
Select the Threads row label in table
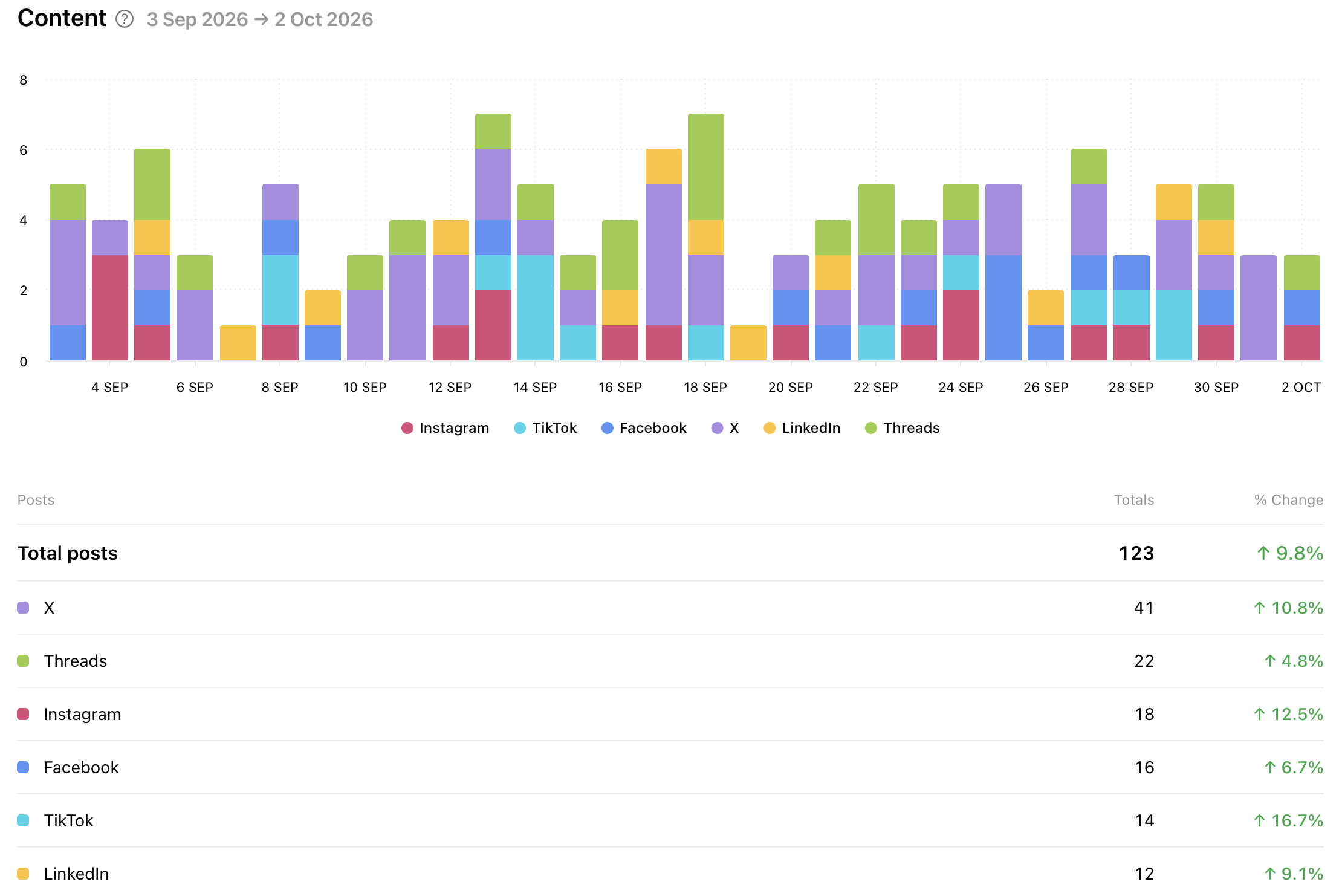point(76,661)
